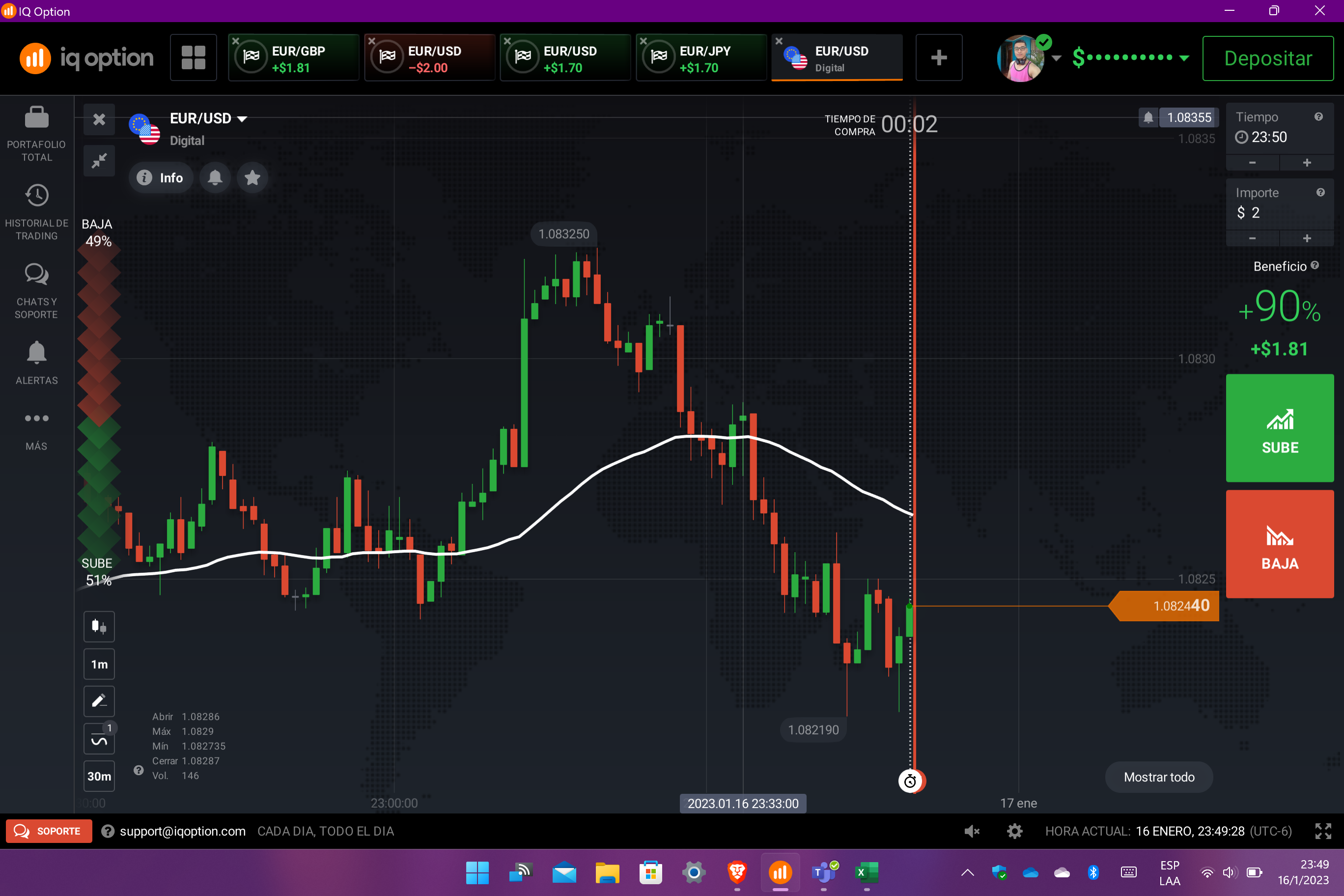Expand the account balance dropdown arrow
The height and width of the screenshot is (896, 1344).
pos(1184,57)
